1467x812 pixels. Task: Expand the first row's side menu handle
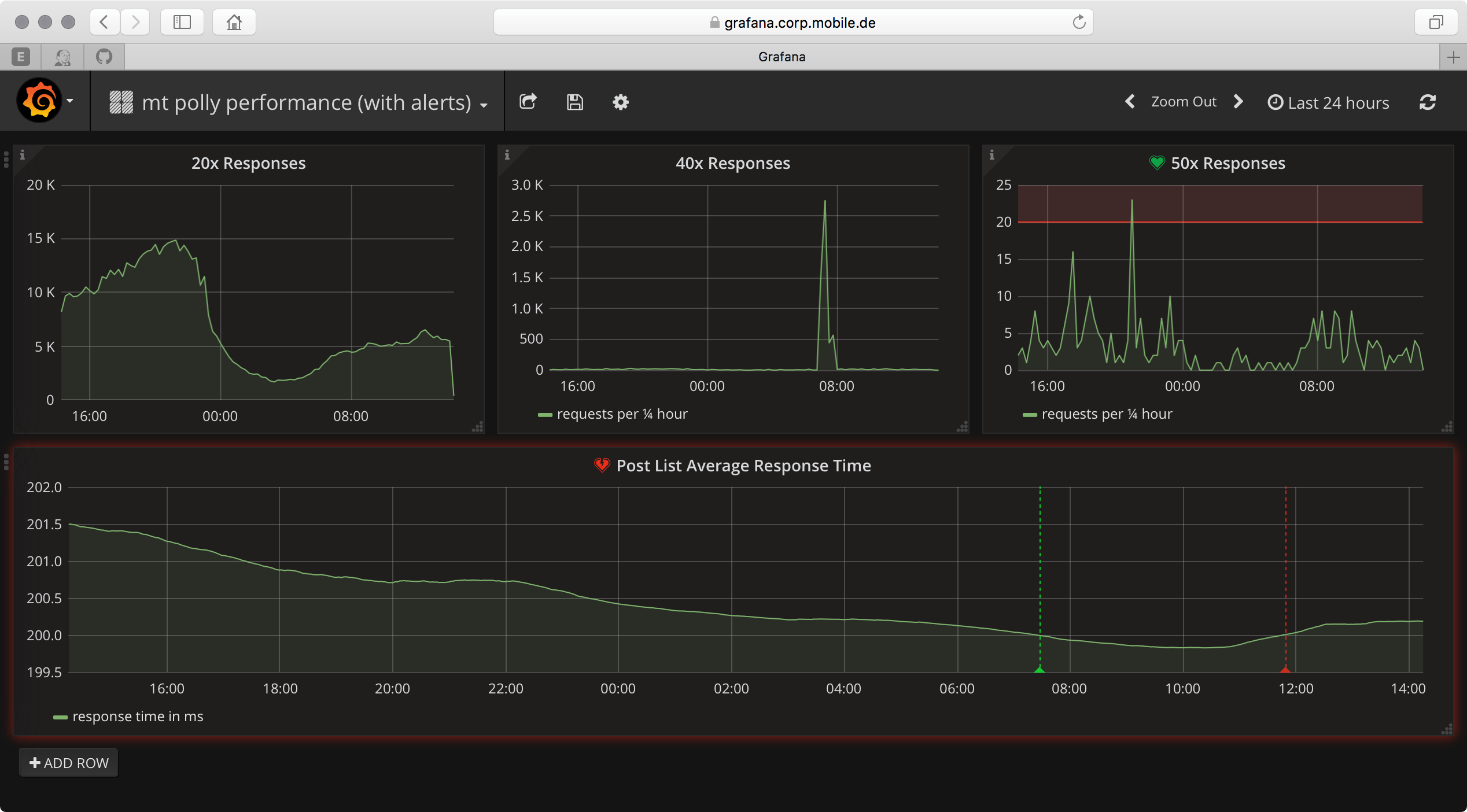pos(6,159)
